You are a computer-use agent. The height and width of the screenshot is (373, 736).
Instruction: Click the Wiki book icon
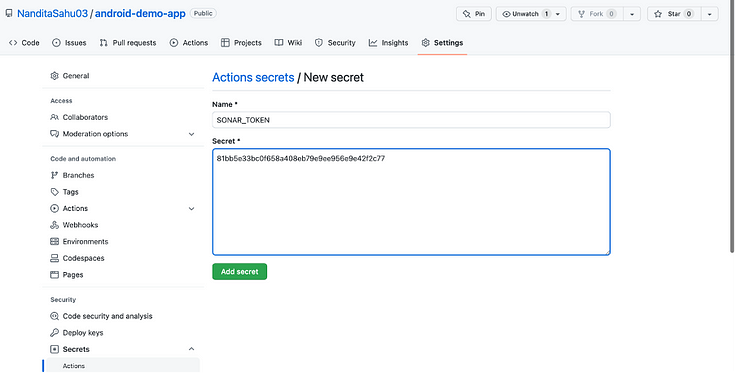click(279, 43)
